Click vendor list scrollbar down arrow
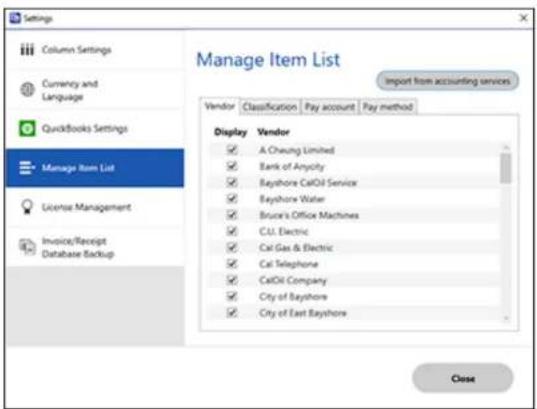The height and width of the screenshot is (409, 537). (x=506, y=318)
